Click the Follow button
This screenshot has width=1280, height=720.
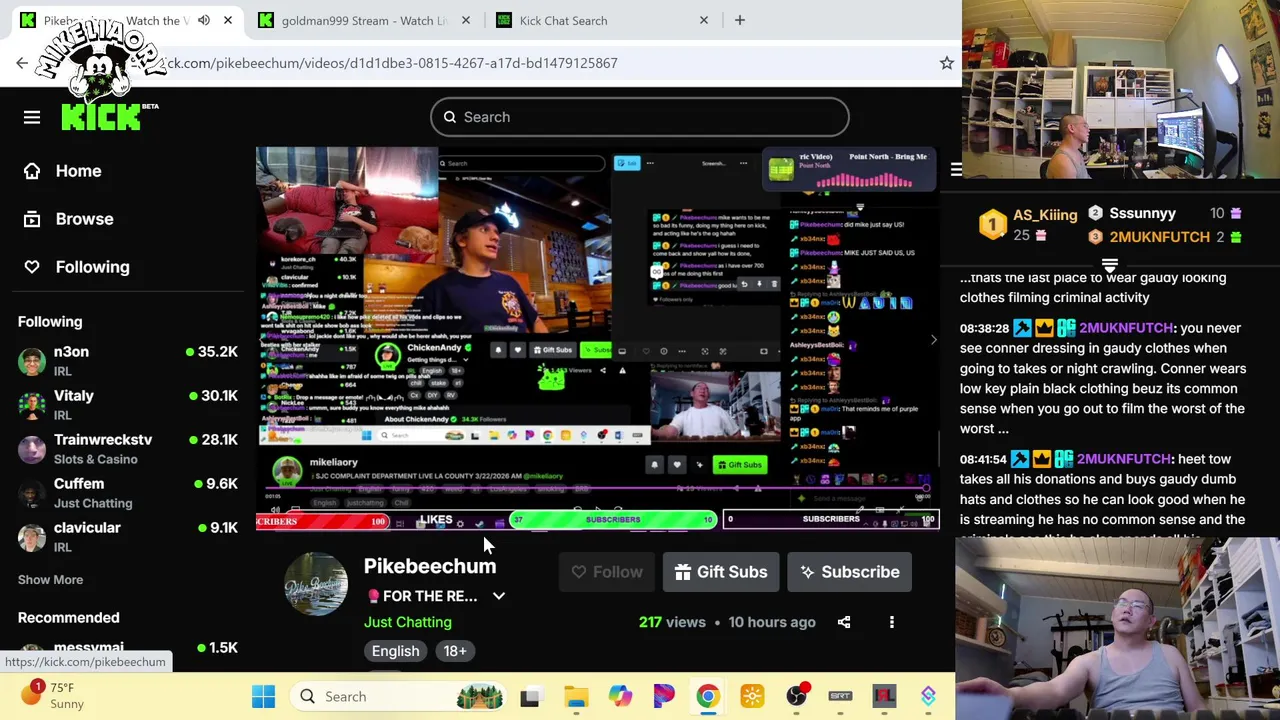(607, 572)
